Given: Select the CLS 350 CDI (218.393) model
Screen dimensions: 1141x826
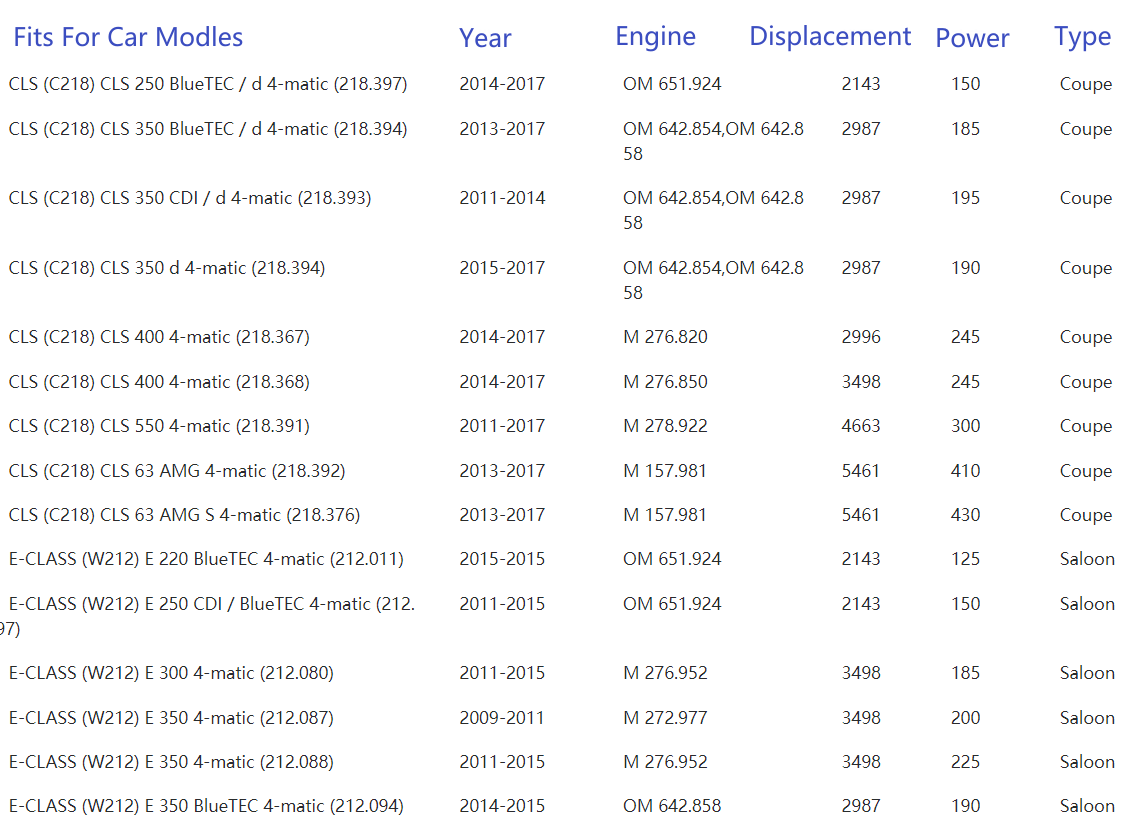Looking at the screenshot, I should tap(190, 198).
